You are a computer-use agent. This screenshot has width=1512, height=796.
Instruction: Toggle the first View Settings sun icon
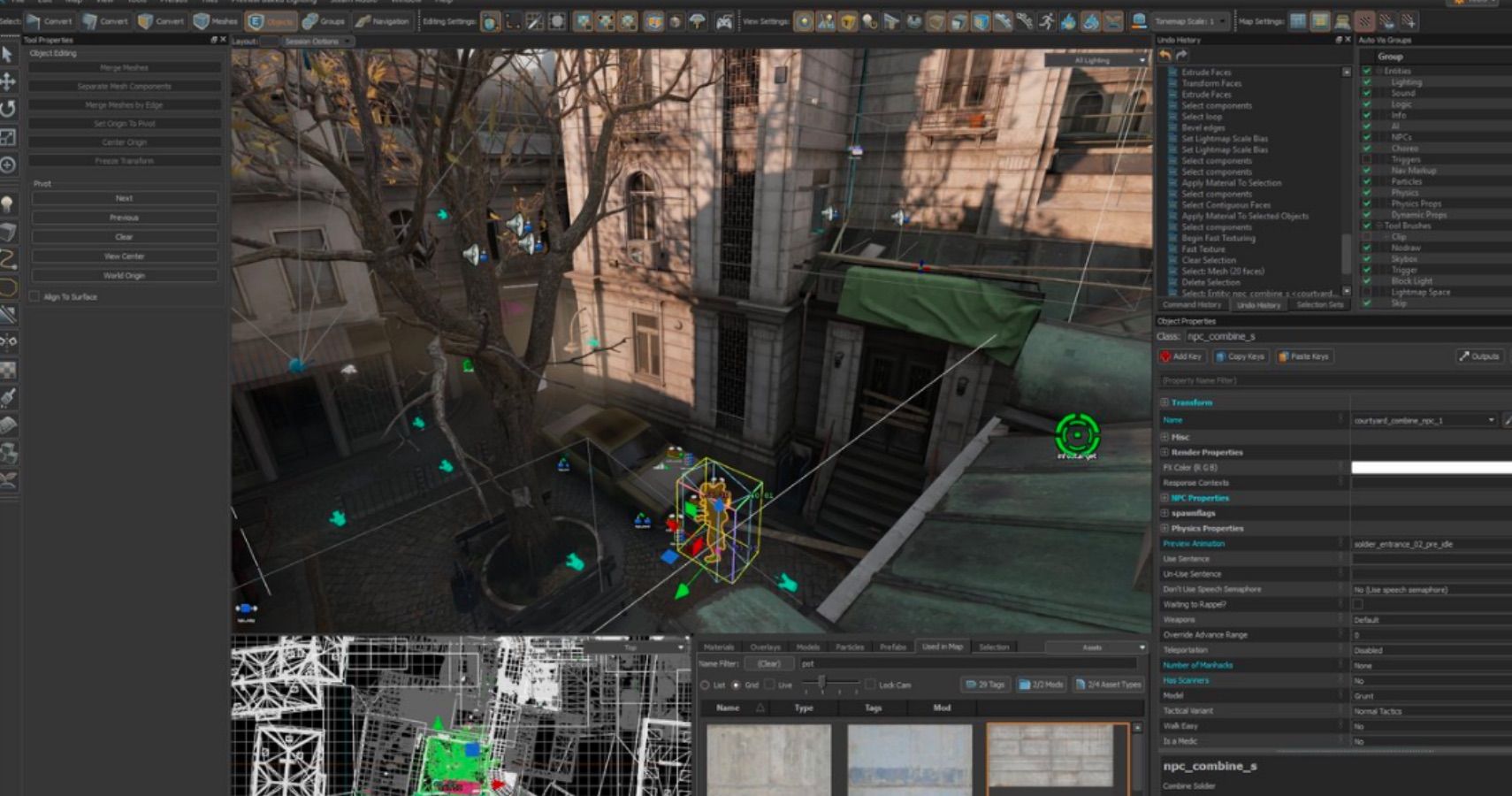(x=804, y=21)
